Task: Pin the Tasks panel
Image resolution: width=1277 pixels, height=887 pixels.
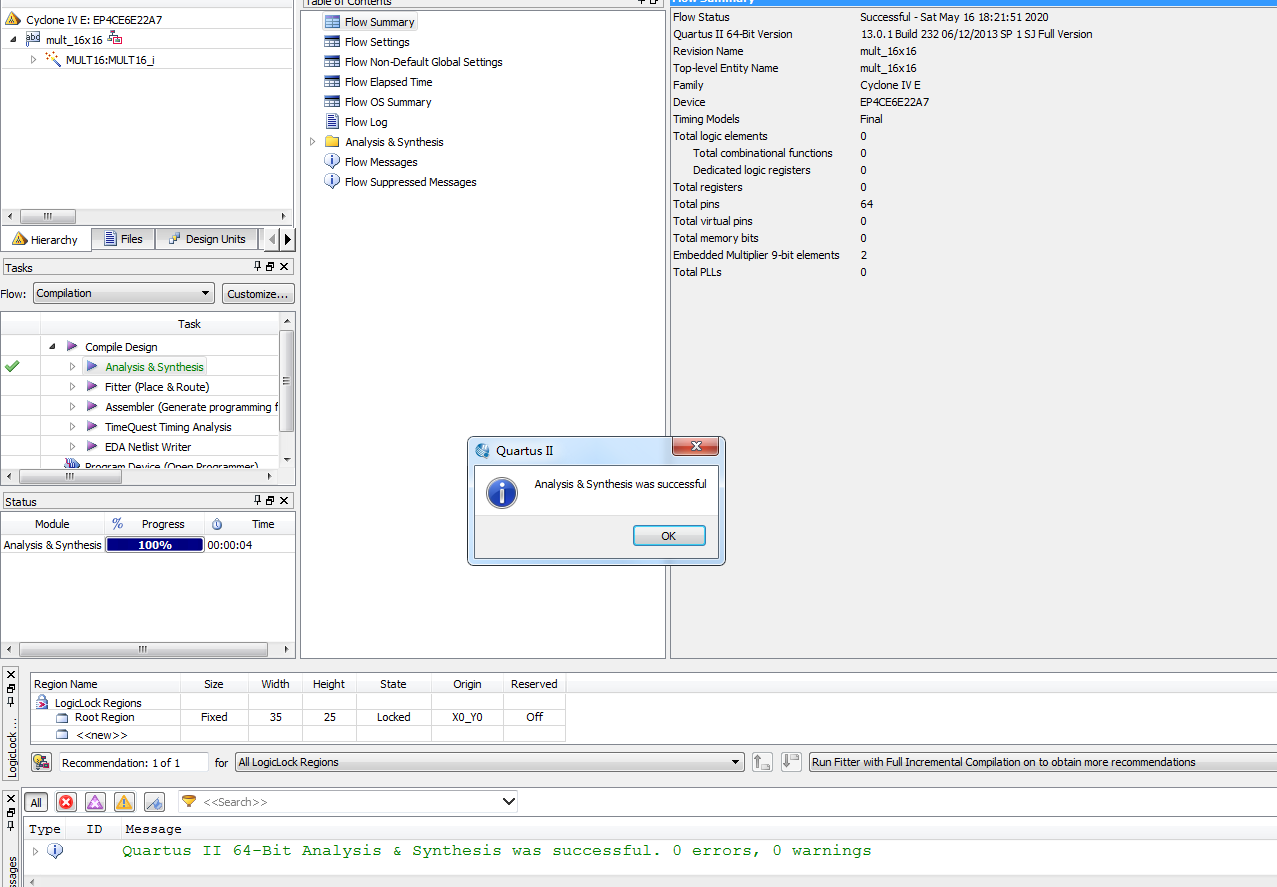Action: 257,267
